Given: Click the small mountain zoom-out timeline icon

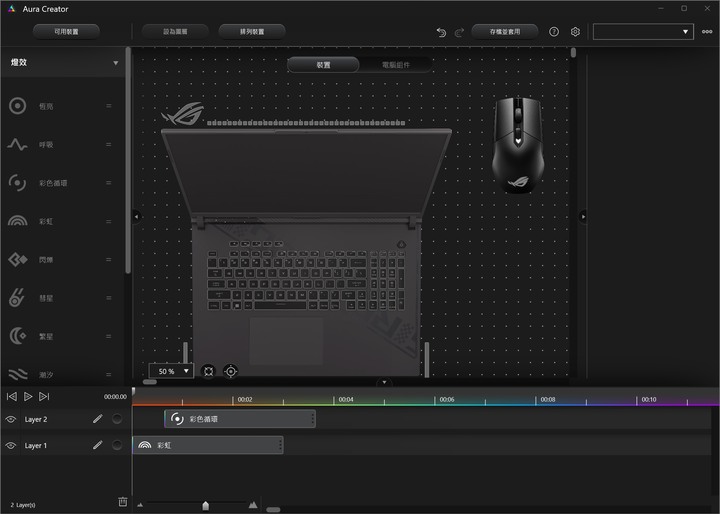Looking at the screenshot, I should [140, 505].
